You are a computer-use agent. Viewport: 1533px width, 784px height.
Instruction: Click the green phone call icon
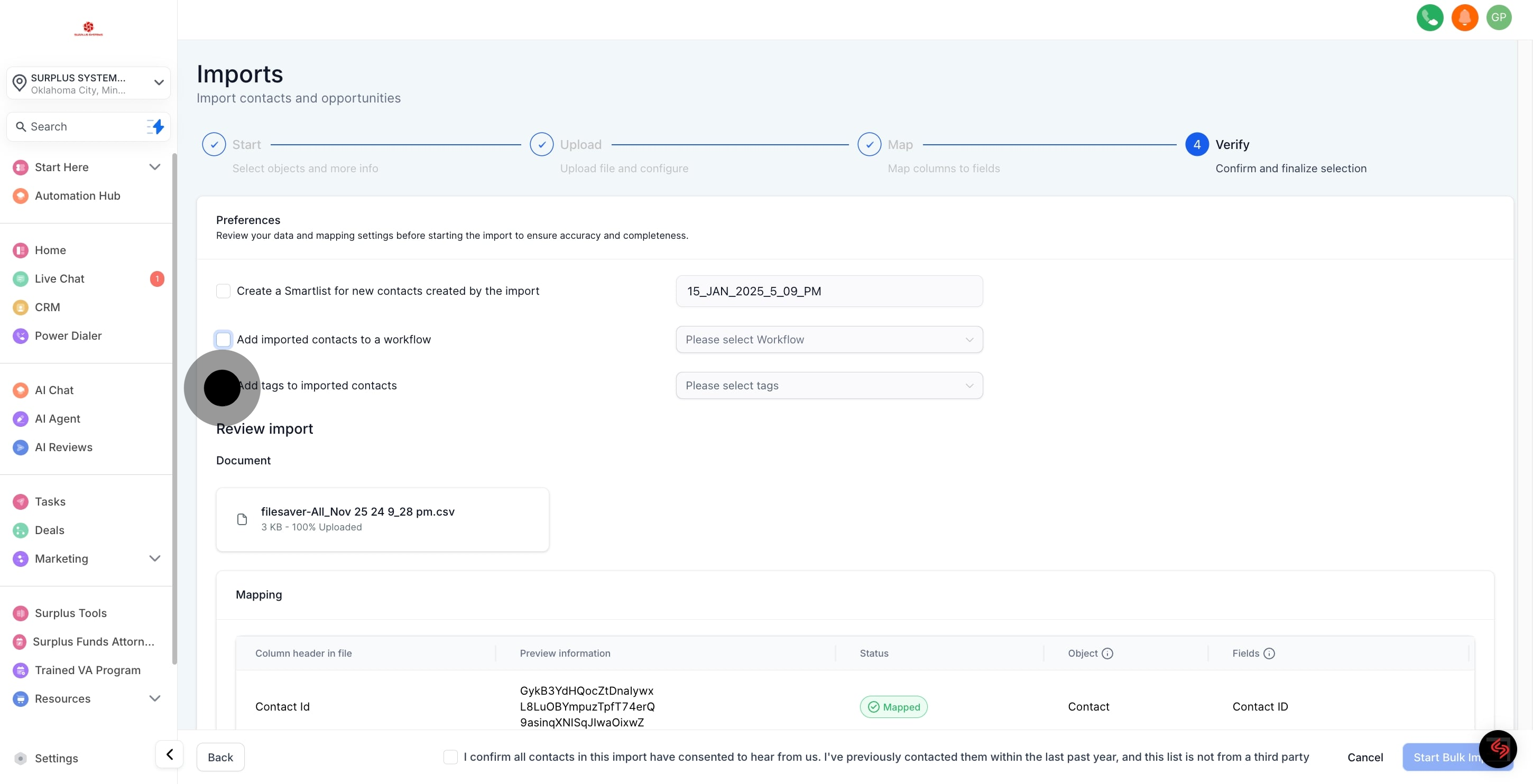coord(1429,18)
